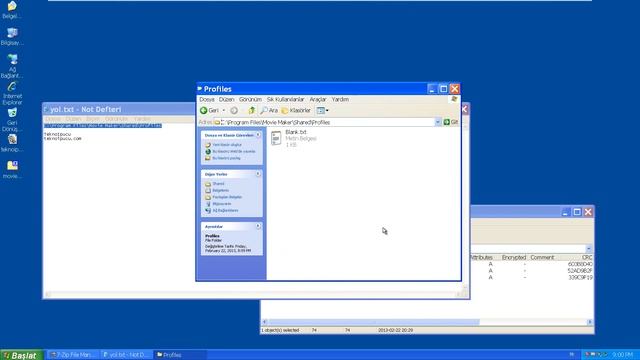Click the Geri back arrow in Profiles
The height and width of the screenshot is (360, 640).
(x=209, y=111)
